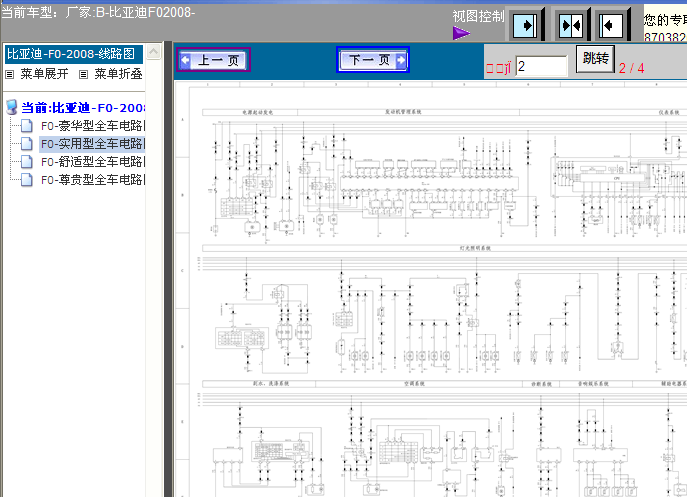The width and height of the screenshot is (687, 497).
Task: Select root node 当前:比亚迪-F0-2008
Action: pyautogui.click(x=83, y=108)
